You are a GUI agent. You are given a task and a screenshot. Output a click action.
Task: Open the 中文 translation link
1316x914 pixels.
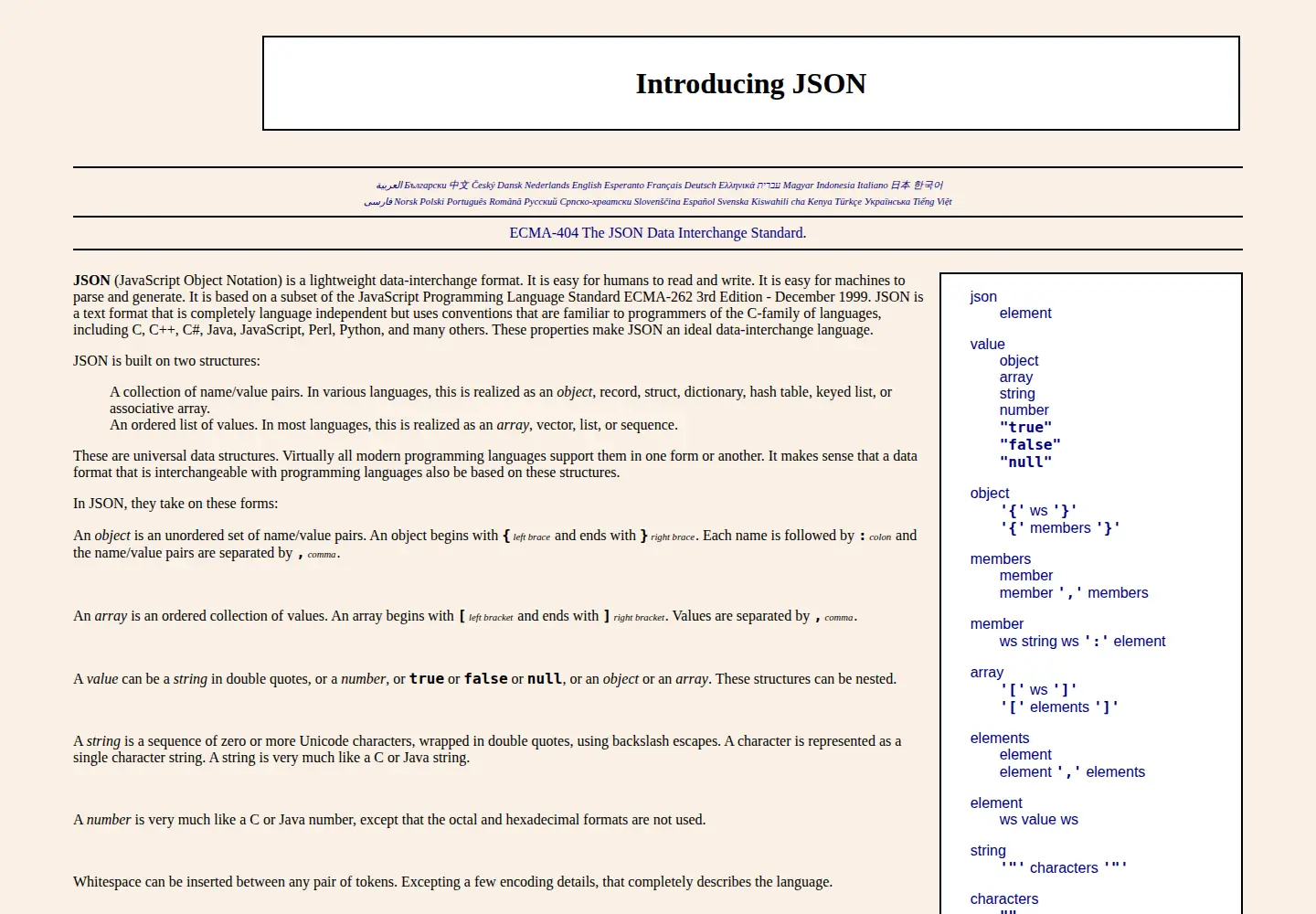[x=459, y=185]
